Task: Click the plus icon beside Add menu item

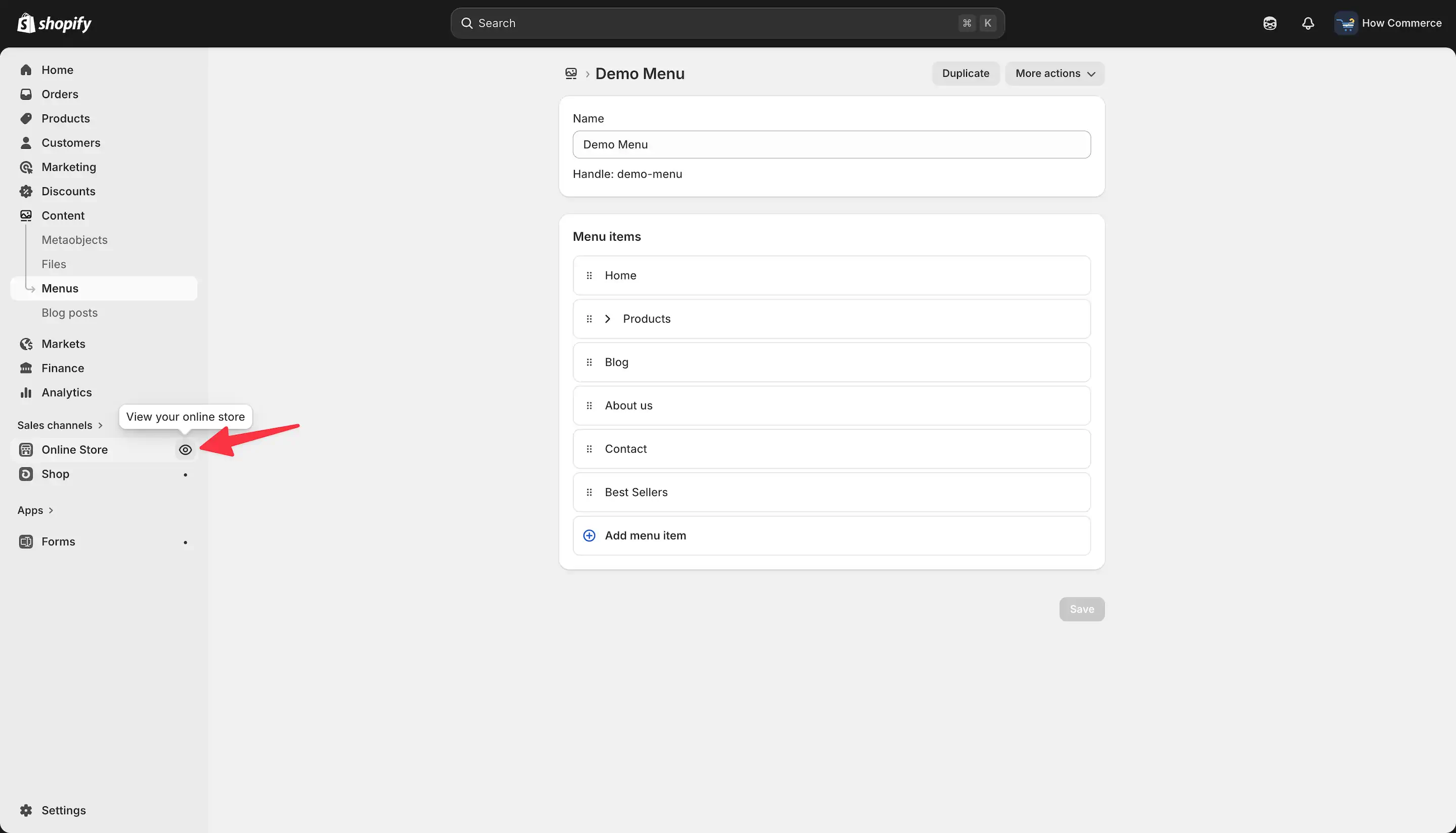Action: (x=589, y=536)
